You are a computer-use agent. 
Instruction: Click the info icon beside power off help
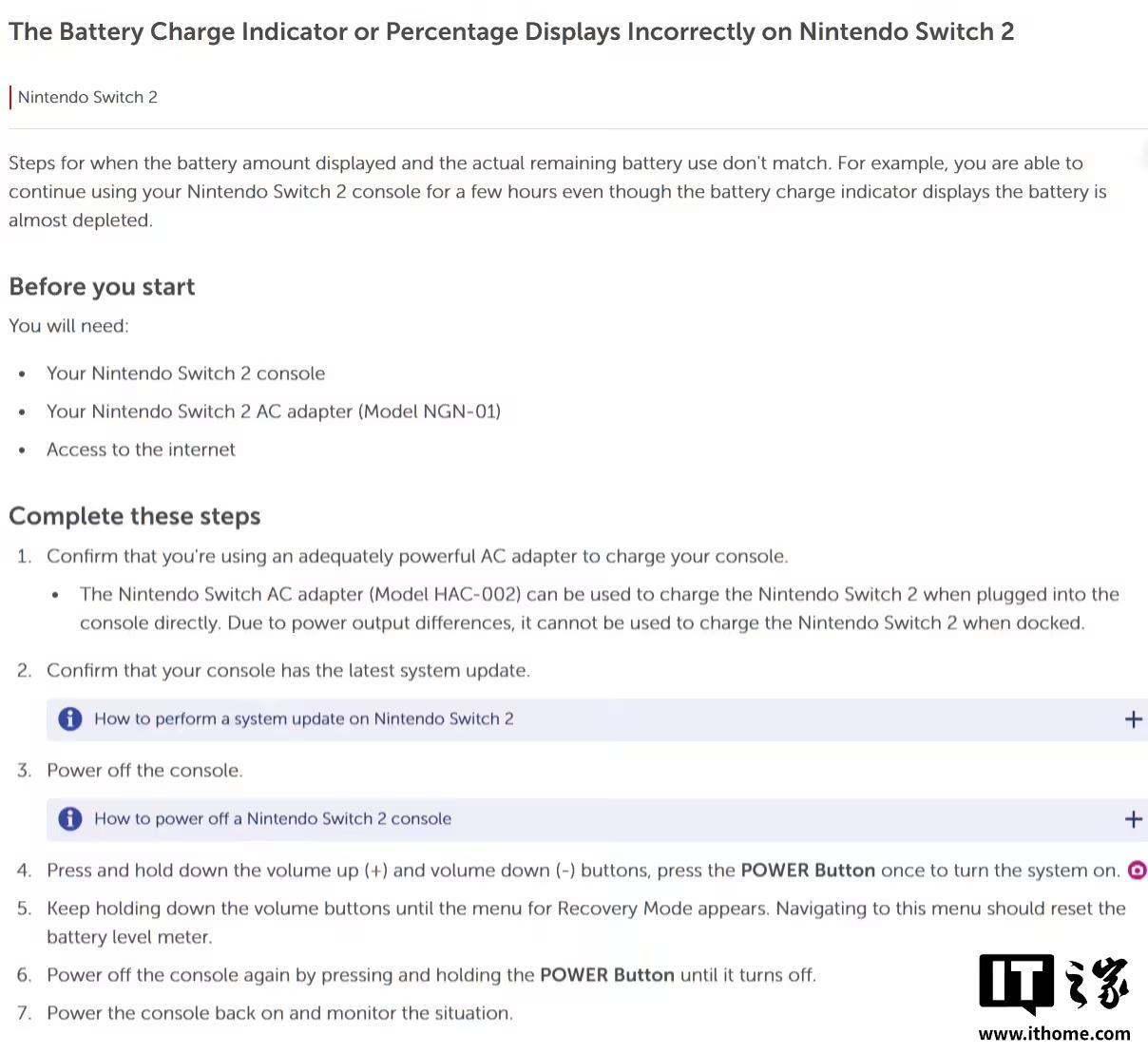[70, 819]
